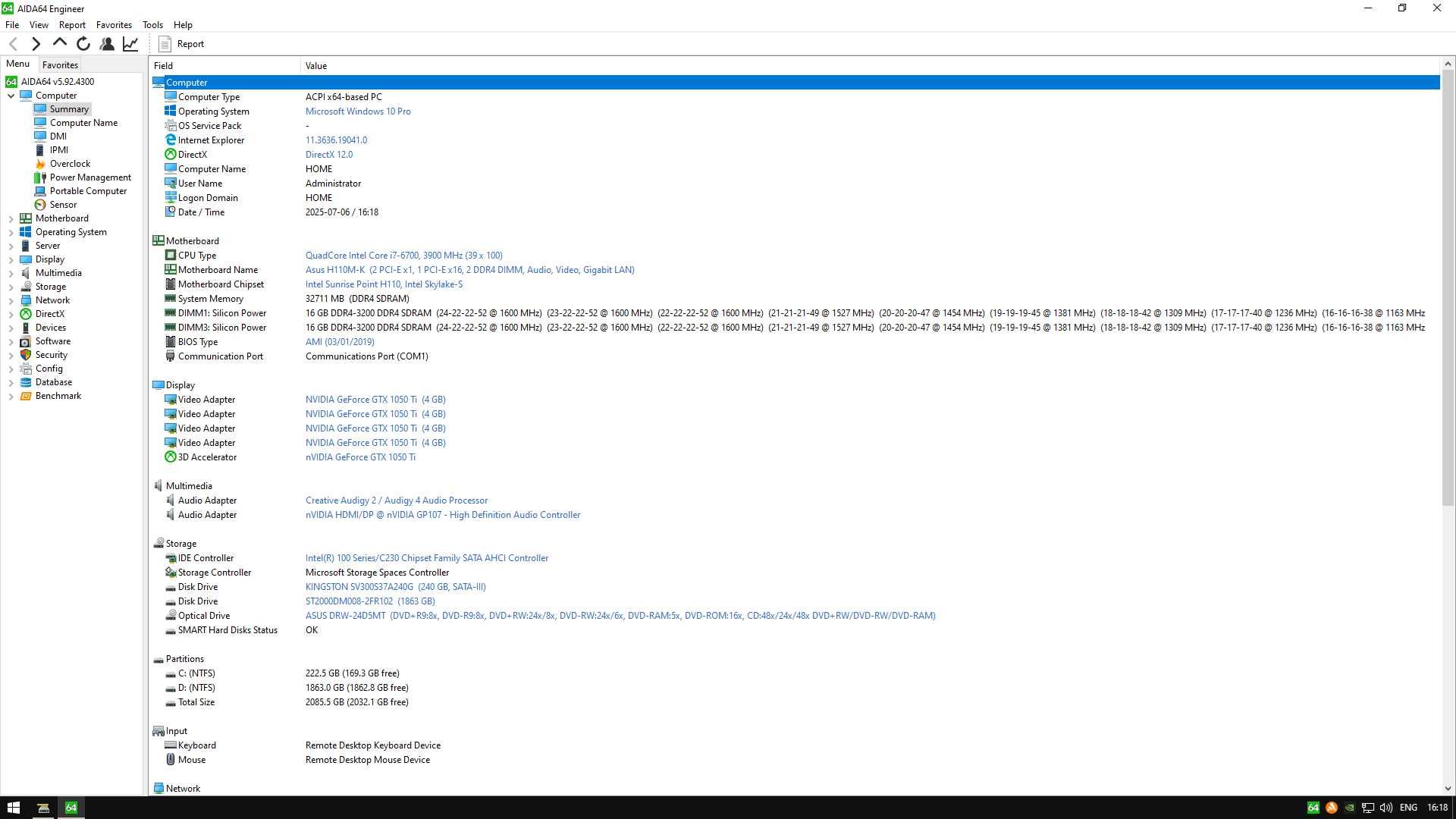The image size is (1456, 819).
Task: Open the KINGSTON SV300S37A240G disk link
Action: click(x=395, y=587)
